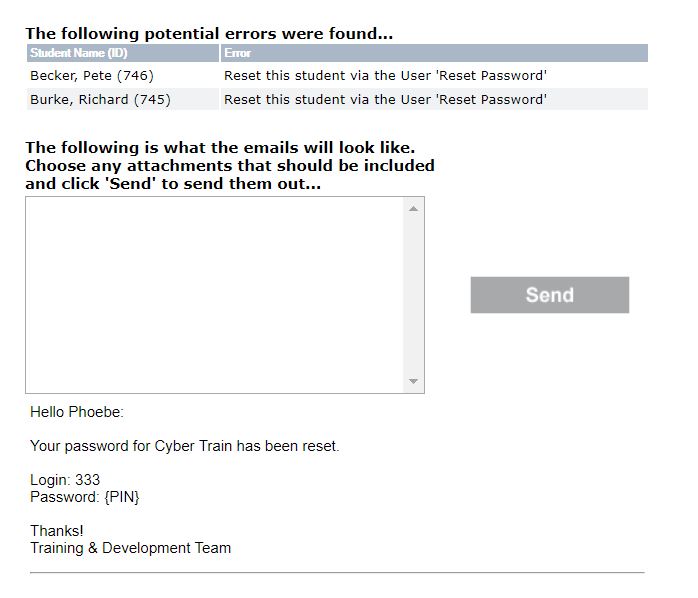Click the attachments list scroll down arrow
Image resolution: width=698 pixels, height=598 pixels.
pos(414,381)
